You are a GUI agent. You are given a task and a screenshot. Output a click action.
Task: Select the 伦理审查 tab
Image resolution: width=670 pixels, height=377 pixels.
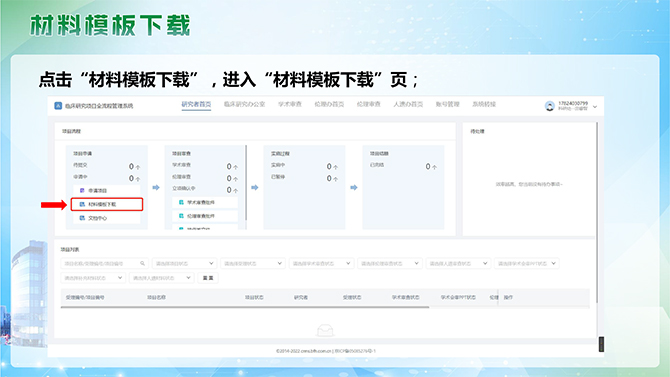(x=368, y=104)
